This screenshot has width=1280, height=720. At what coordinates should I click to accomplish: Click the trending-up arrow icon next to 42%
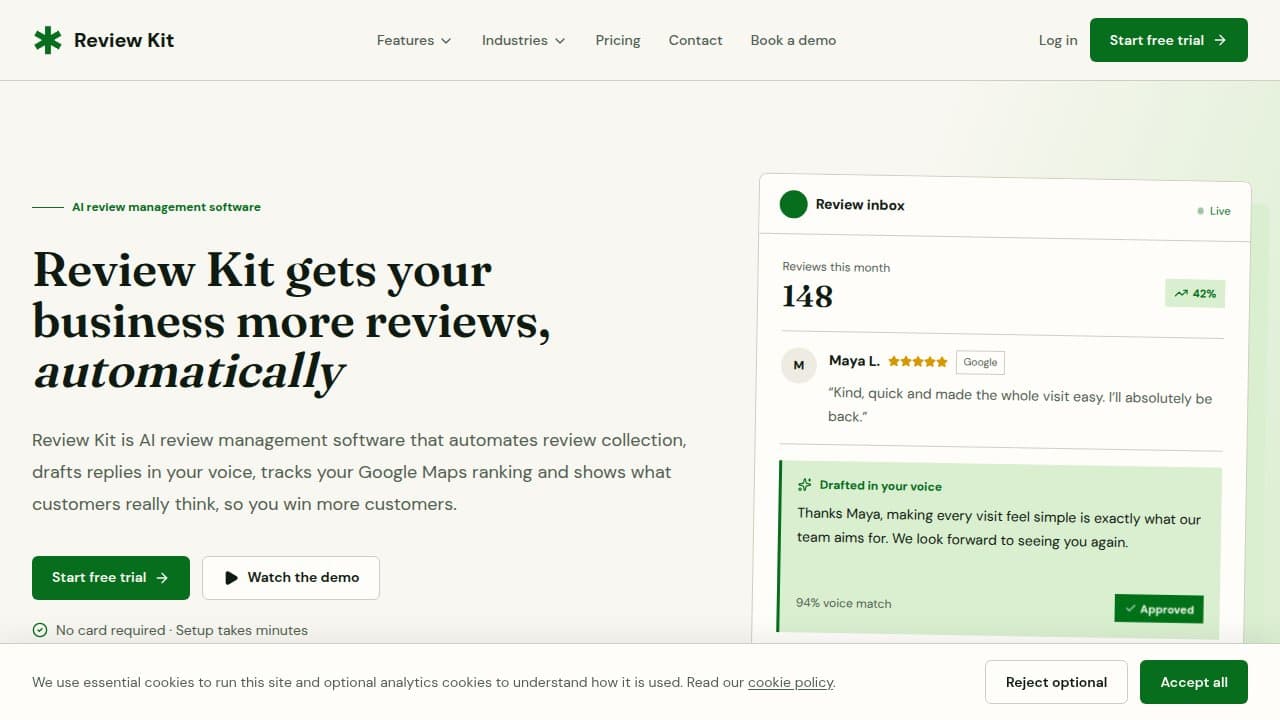pos(1181,294)
